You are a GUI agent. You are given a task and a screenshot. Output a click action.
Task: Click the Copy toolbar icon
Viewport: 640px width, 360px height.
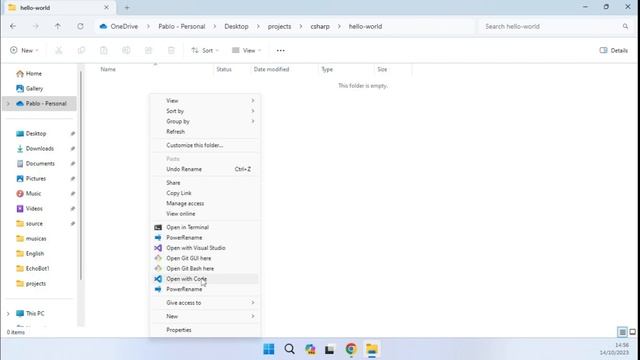coord(81,50)
